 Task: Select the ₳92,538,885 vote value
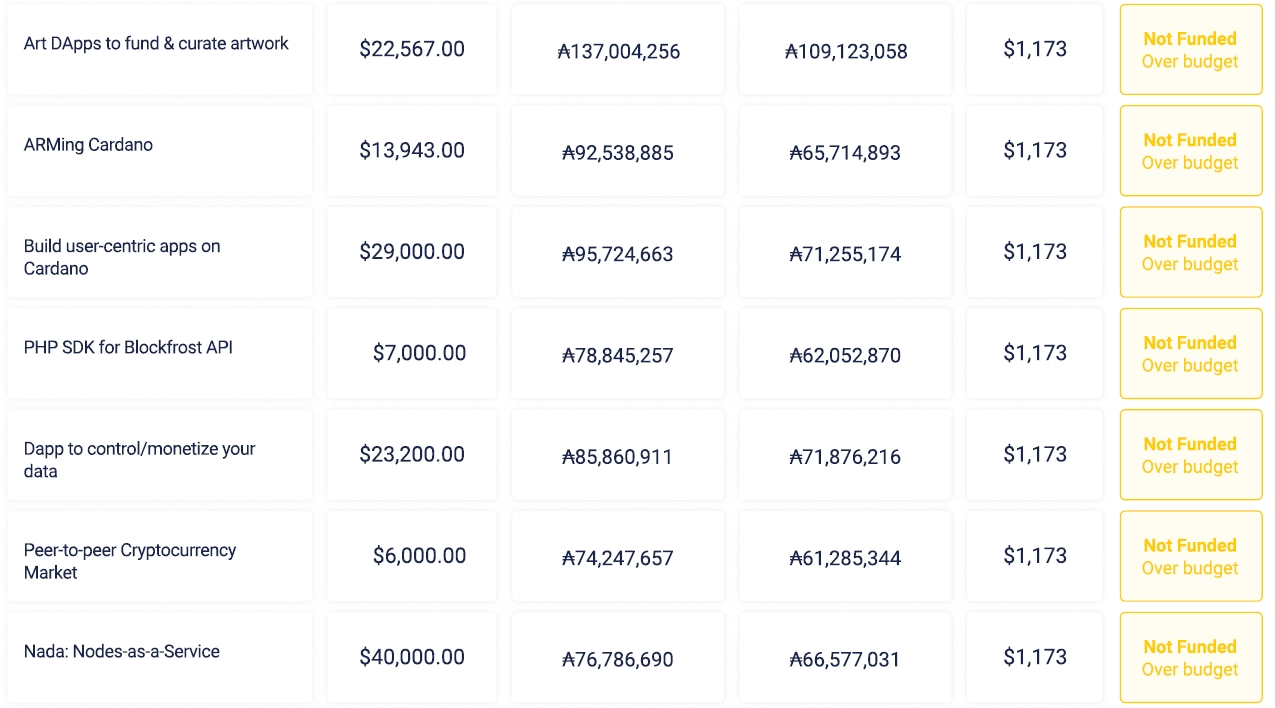(x=618, y=153)
